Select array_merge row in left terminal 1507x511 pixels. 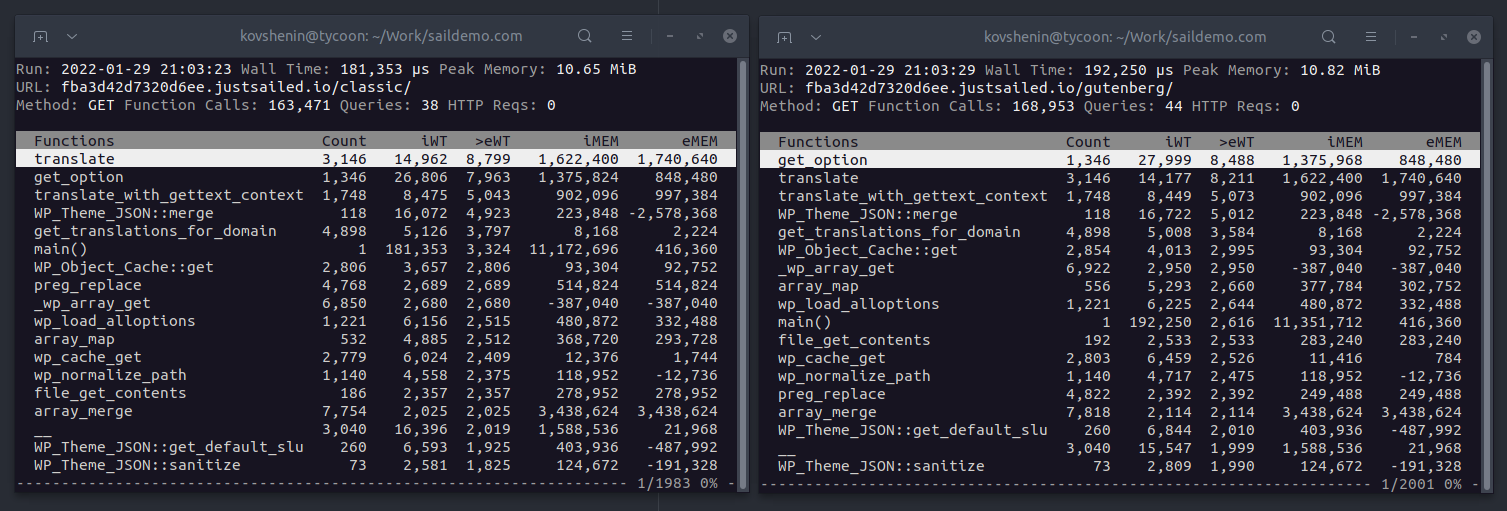tap(376, 411)
